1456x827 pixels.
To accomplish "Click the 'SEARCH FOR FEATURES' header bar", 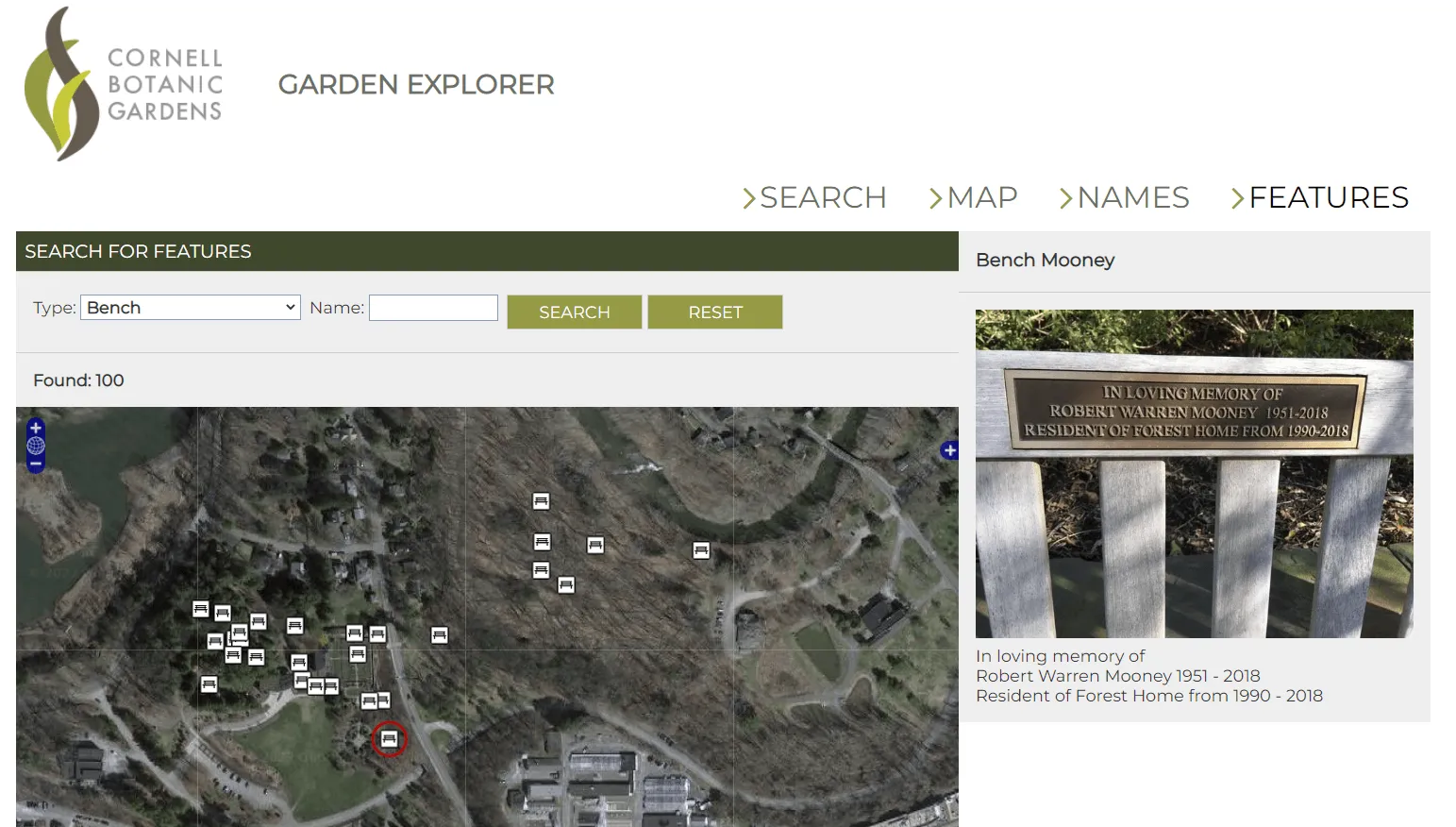I will [487, 251].
